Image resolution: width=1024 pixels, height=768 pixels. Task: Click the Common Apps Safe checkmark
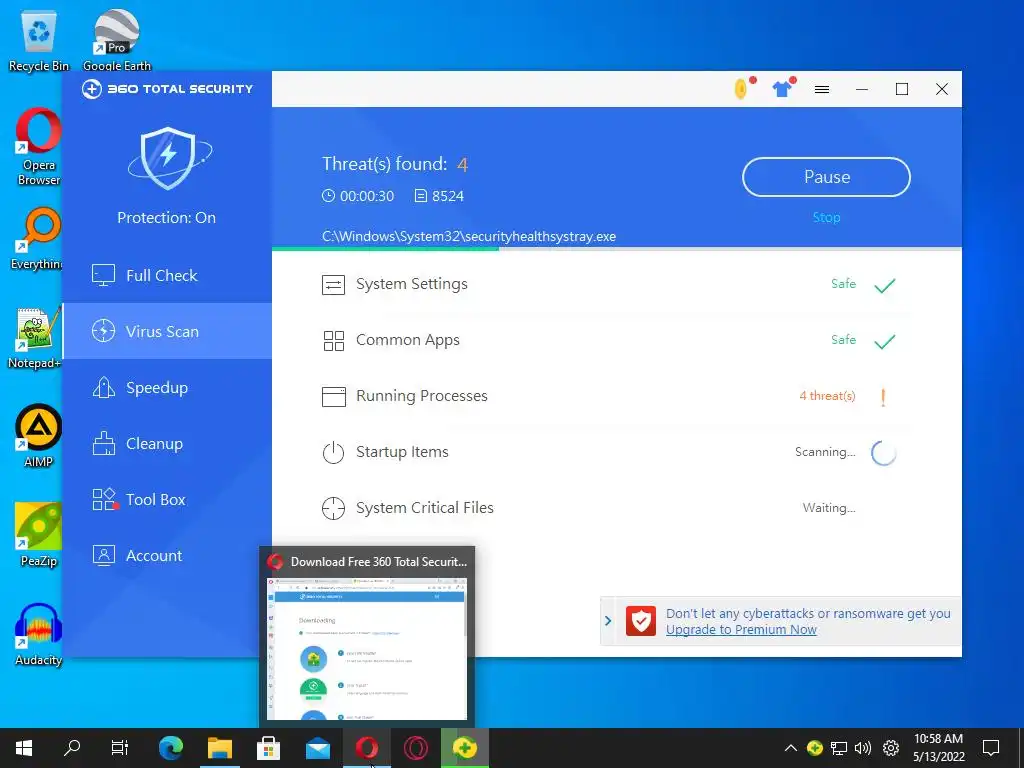(x=884, y=342)
